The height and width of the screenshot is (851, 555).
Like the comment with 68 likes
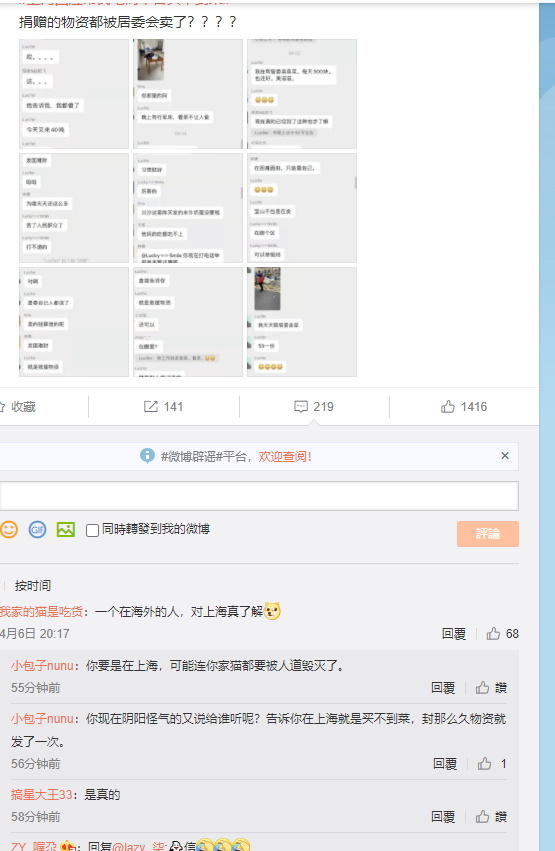[x=502, y=633]
